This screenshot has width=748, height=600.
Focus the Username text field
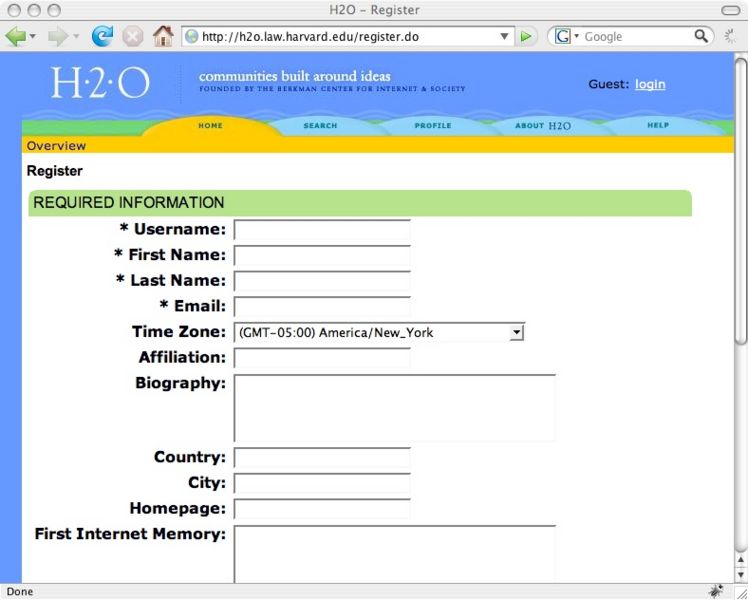(322, 230)
